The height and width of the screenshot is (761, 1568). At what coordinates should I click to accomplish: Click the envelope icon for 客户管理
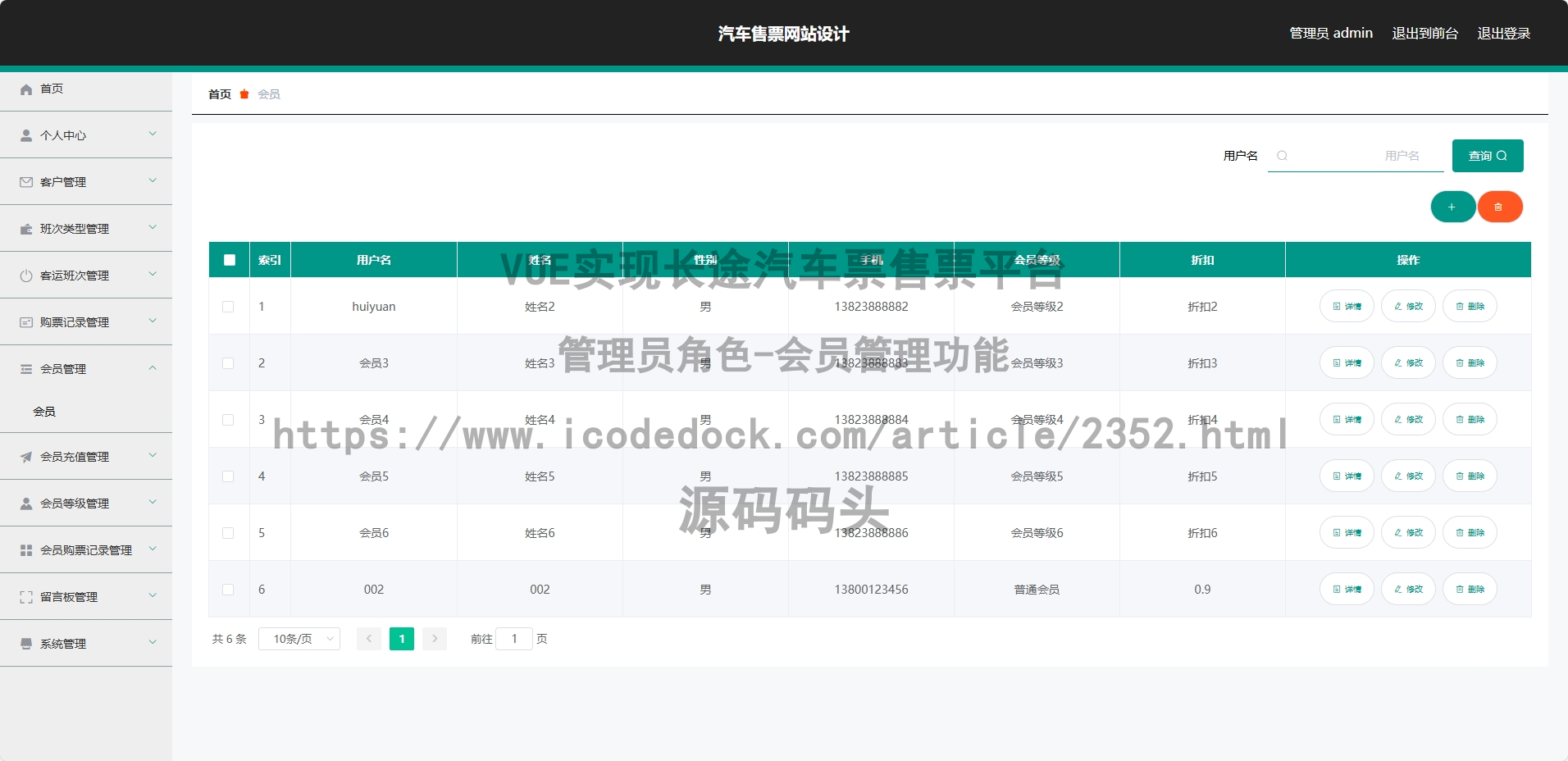point(26,182)
